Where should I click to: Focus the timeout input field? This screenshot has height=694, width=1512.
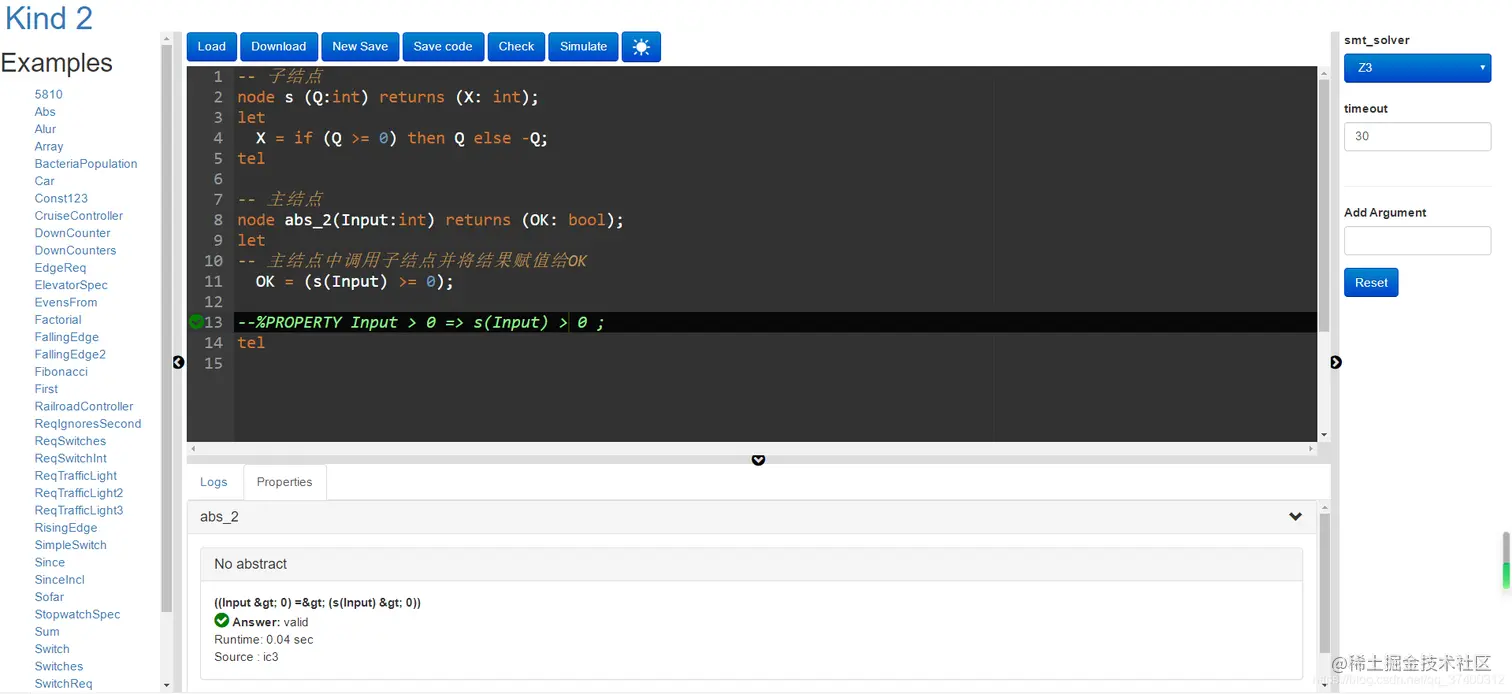[x=1417, y=136]
